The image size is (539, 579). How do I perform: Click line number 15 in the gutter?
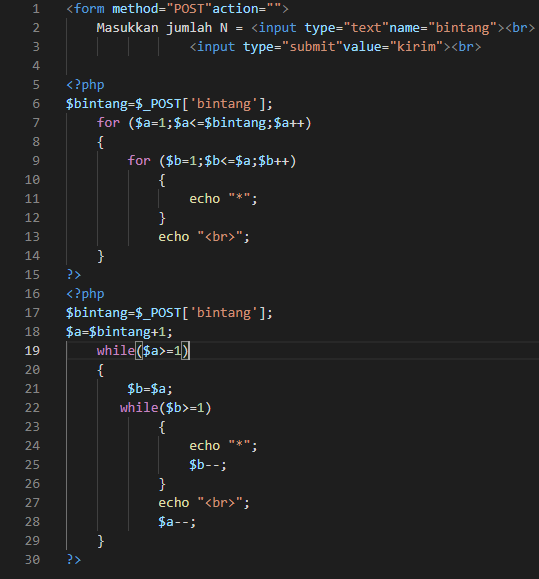pyautogui.click(x=32, y=275)
